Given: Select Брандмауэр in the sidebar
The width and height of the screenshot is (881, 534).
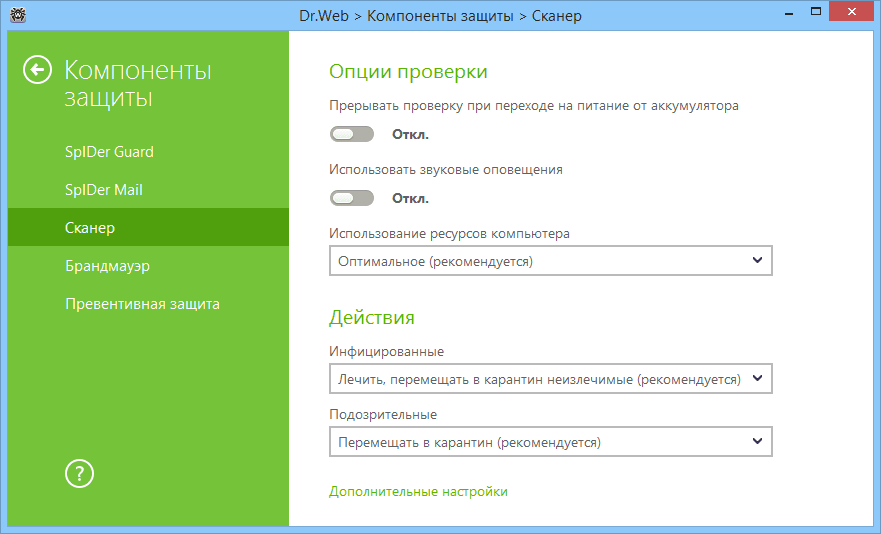Looking at the screenshot, I should point(148,265).
